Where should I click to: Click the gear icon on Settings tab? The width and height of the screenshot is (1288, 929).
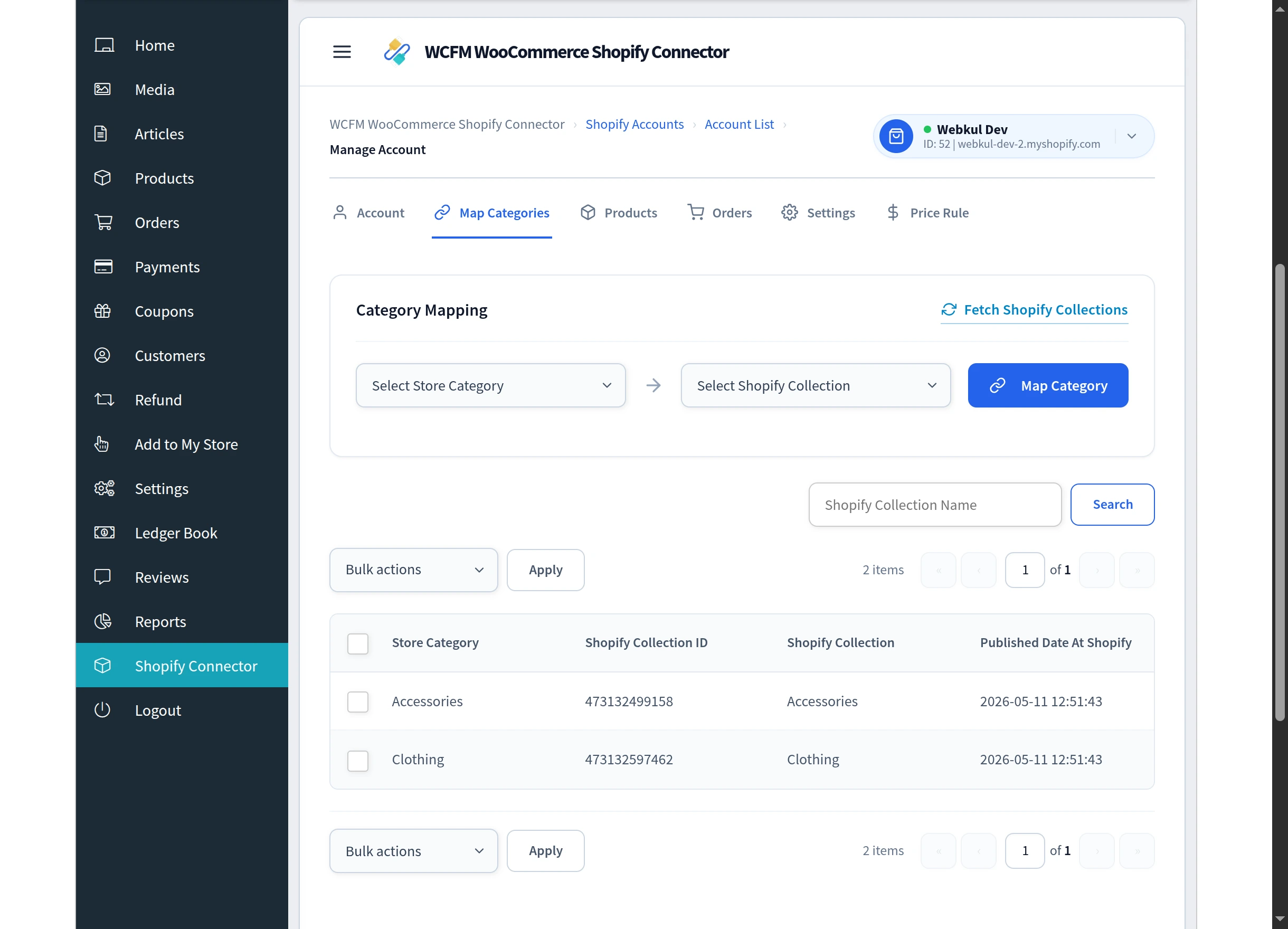coord(789,212)
